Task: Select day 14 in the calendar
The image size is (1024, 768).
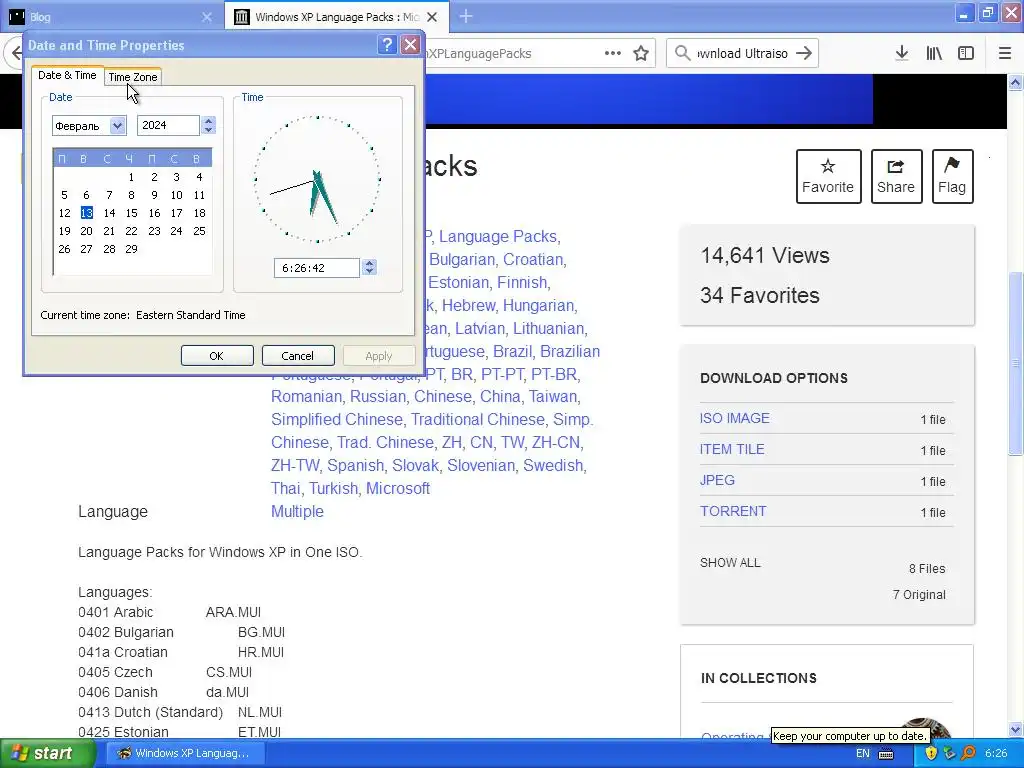Action: [x=109, y=213]
